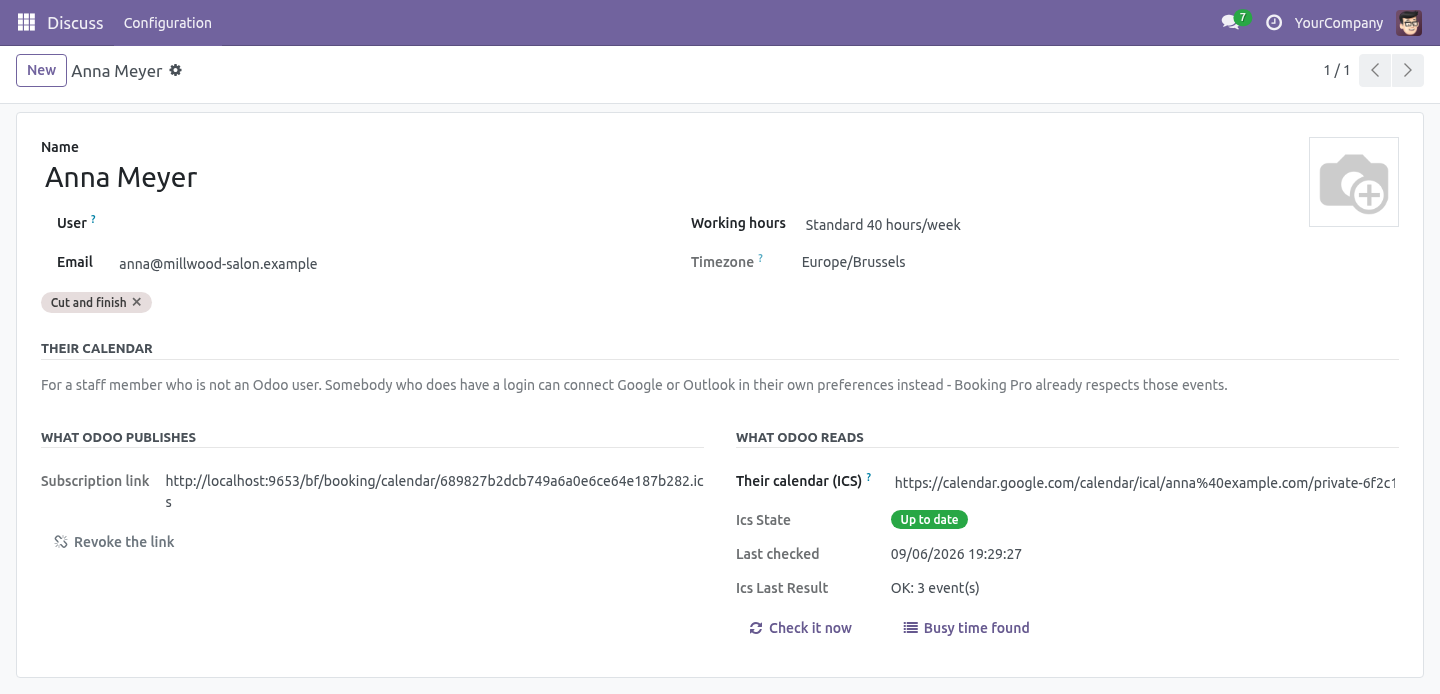
Task: Click the refresh icon on Check it now
Action: click(756, 628)
